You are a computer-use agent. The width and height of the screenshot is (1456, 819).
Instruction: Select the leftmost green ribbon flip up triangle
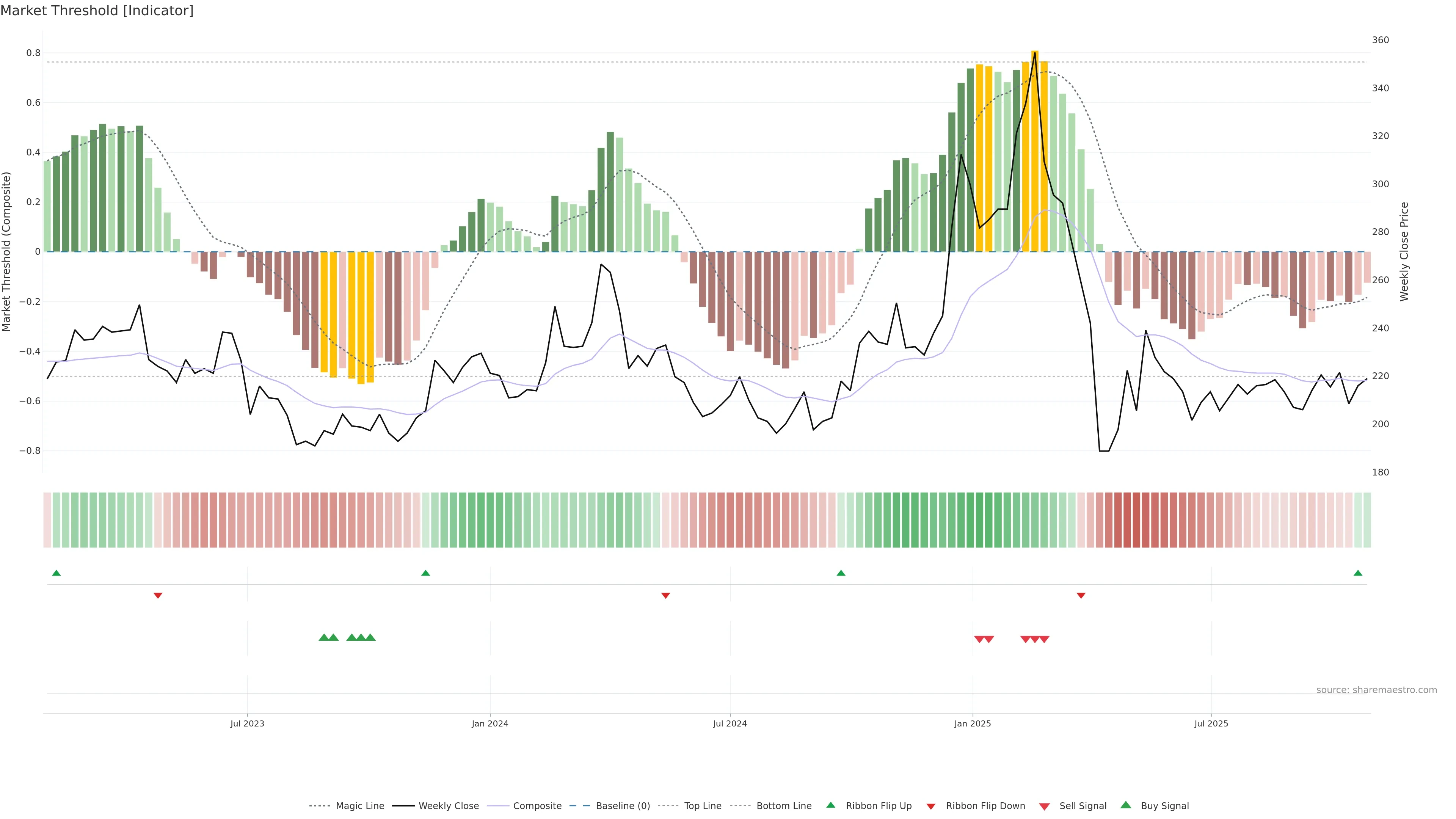[x=56, y=573]
